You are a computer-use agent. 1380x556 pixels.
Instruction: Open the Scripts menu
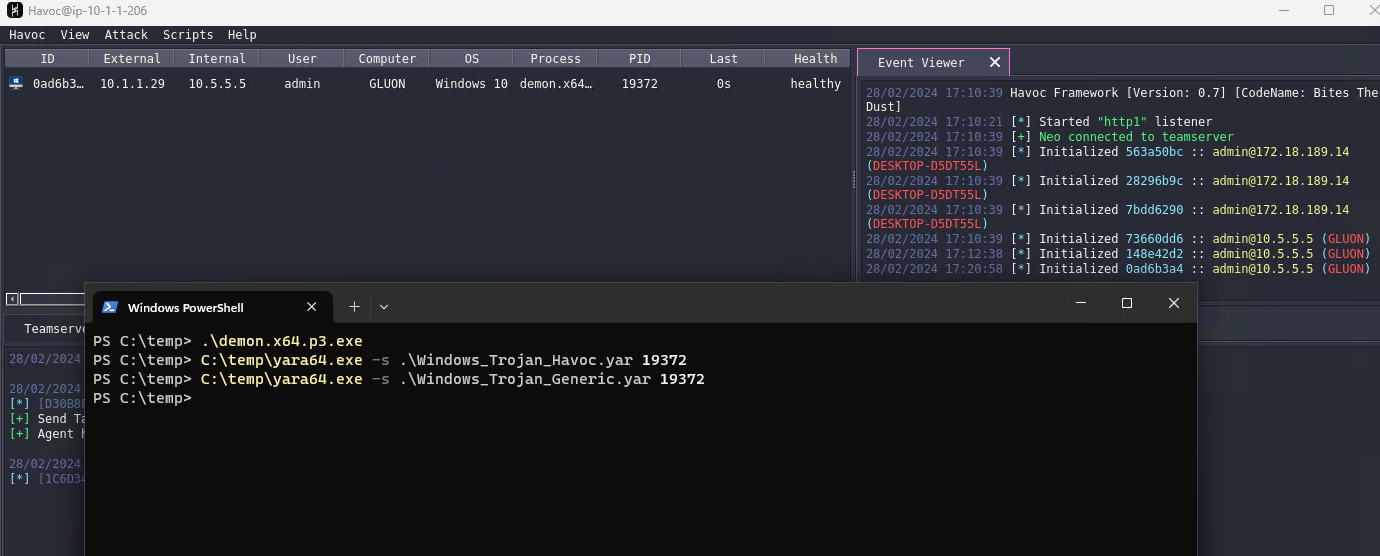click(188, 35)
